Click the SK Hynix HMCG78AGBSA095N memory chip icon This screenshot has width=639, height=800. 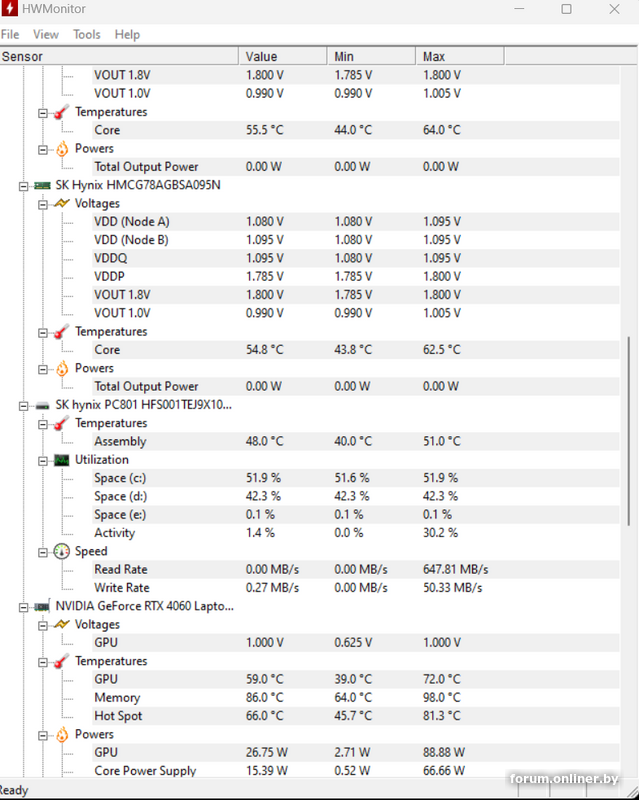point(42,185)
